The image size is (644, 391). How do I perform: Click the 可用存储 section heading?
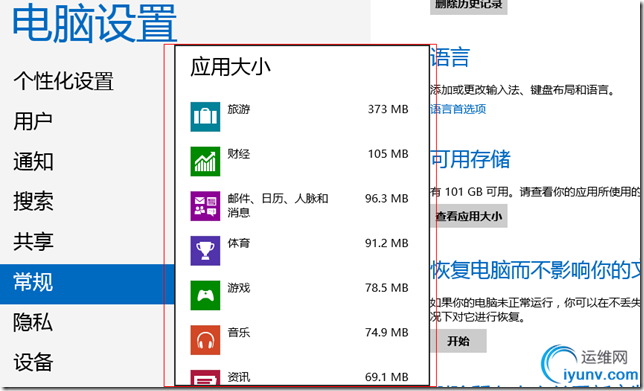(470, 159)
